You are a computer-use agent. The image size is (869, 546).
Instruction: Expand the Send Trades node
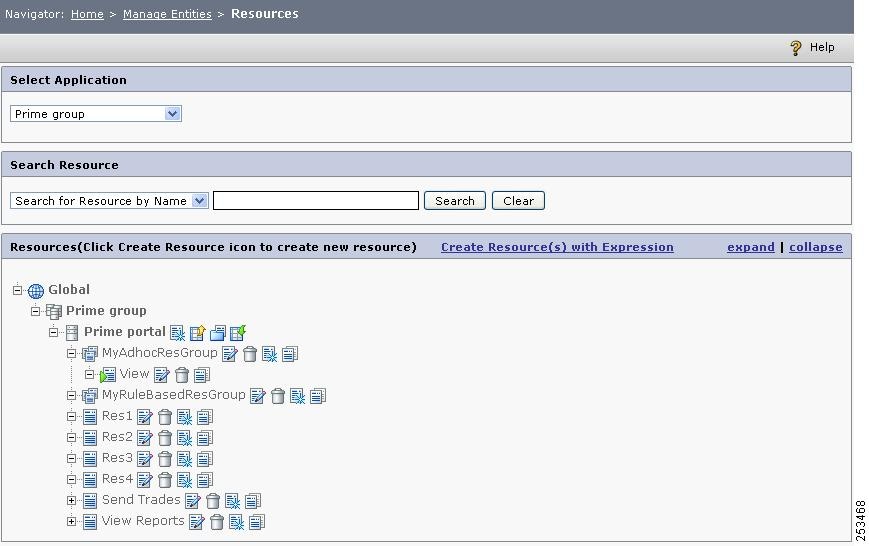71,500
